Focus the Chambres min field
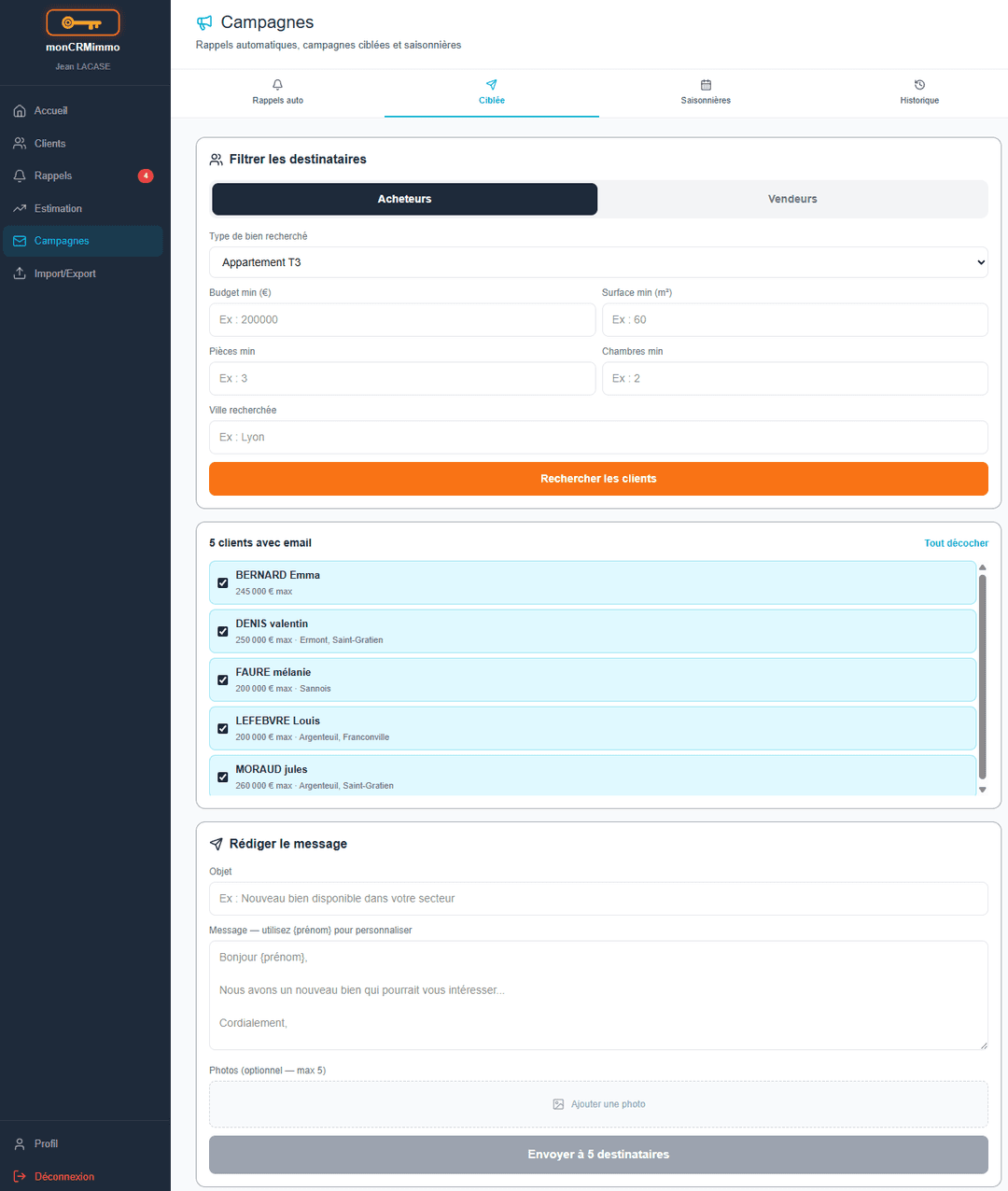Viewport: 1008px width, 1191px height. click(x=795, y=378)
